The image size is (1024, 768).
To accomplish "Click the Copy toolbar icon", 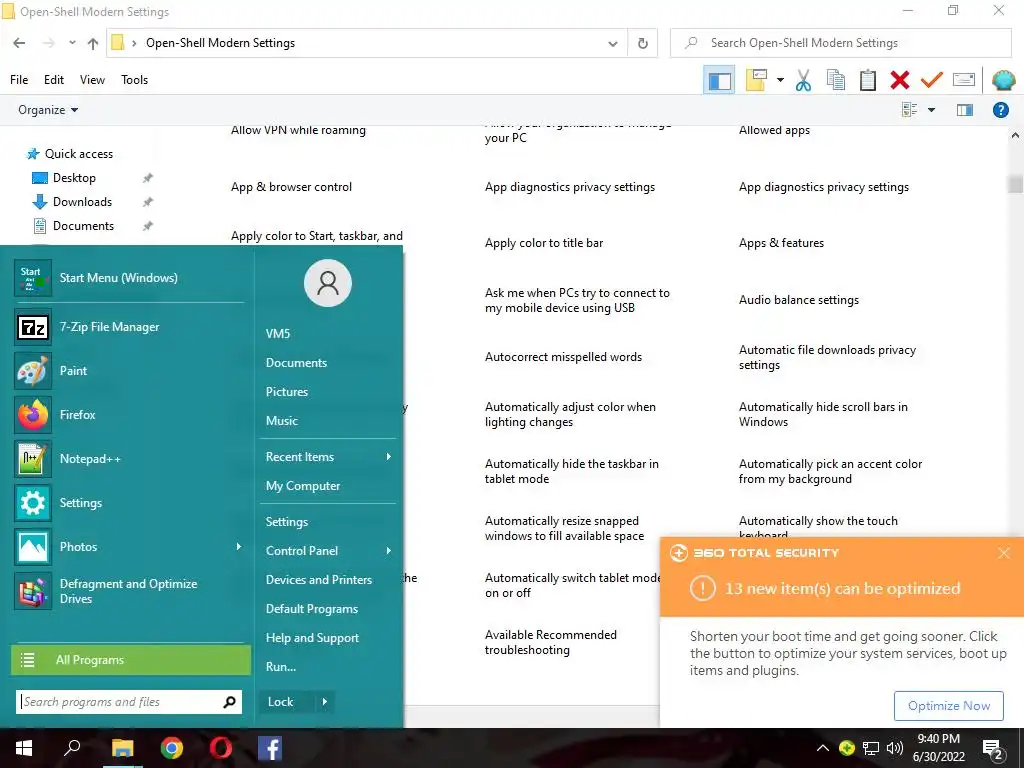I will pos(835,80).
